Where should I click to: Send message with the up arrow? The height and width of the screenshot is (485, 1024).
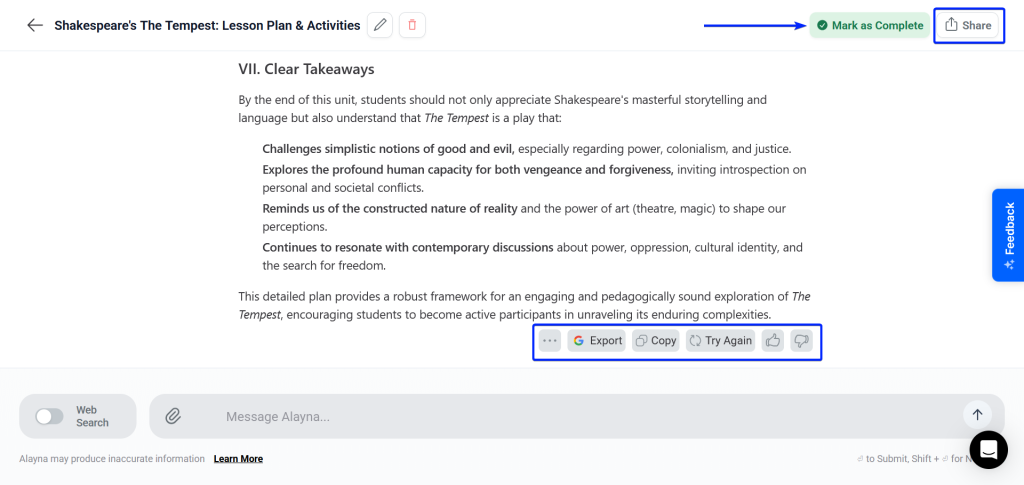[x=977, y=415]
